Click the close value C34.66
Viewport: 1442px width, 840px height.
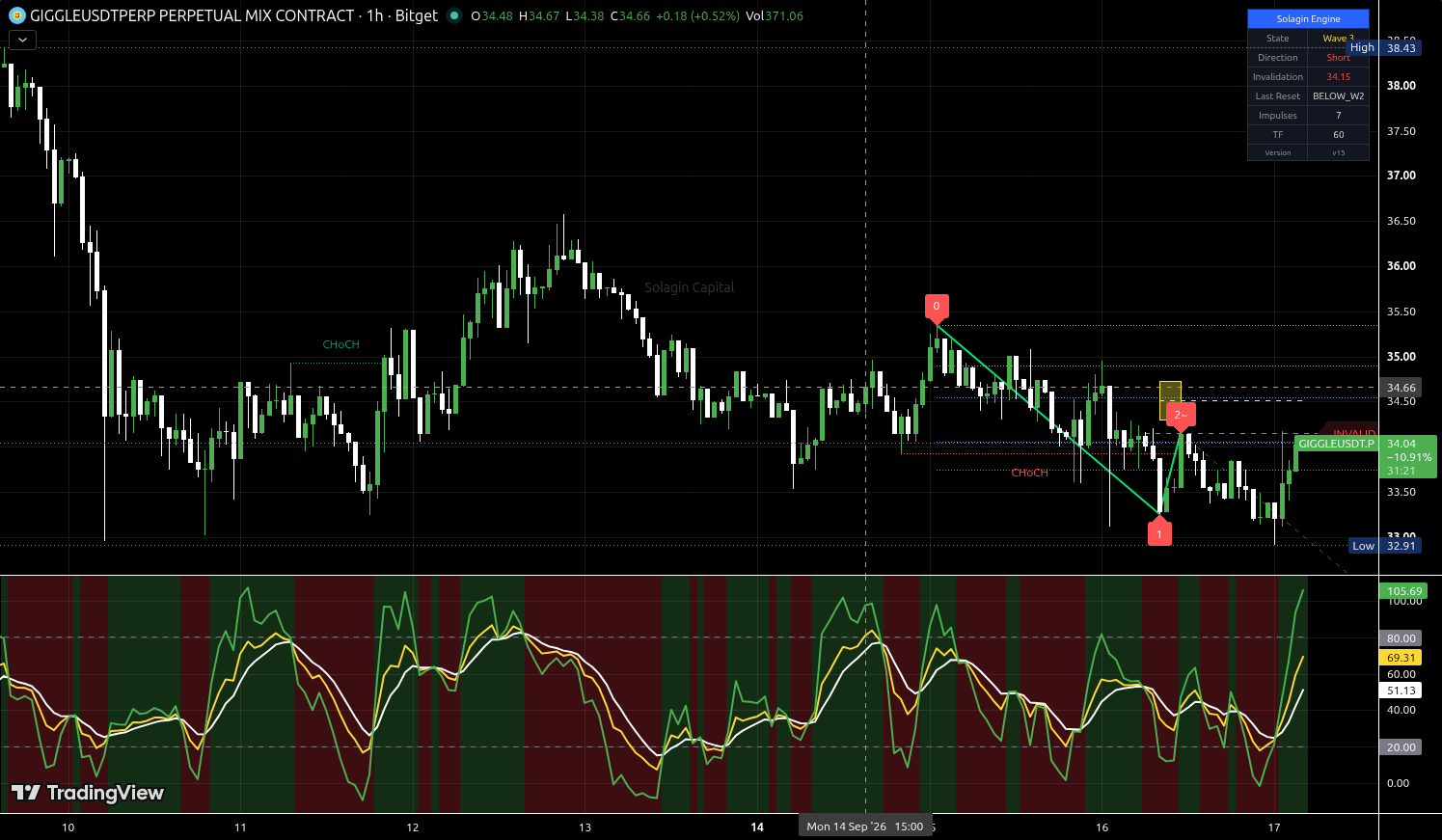click(630, 16)
